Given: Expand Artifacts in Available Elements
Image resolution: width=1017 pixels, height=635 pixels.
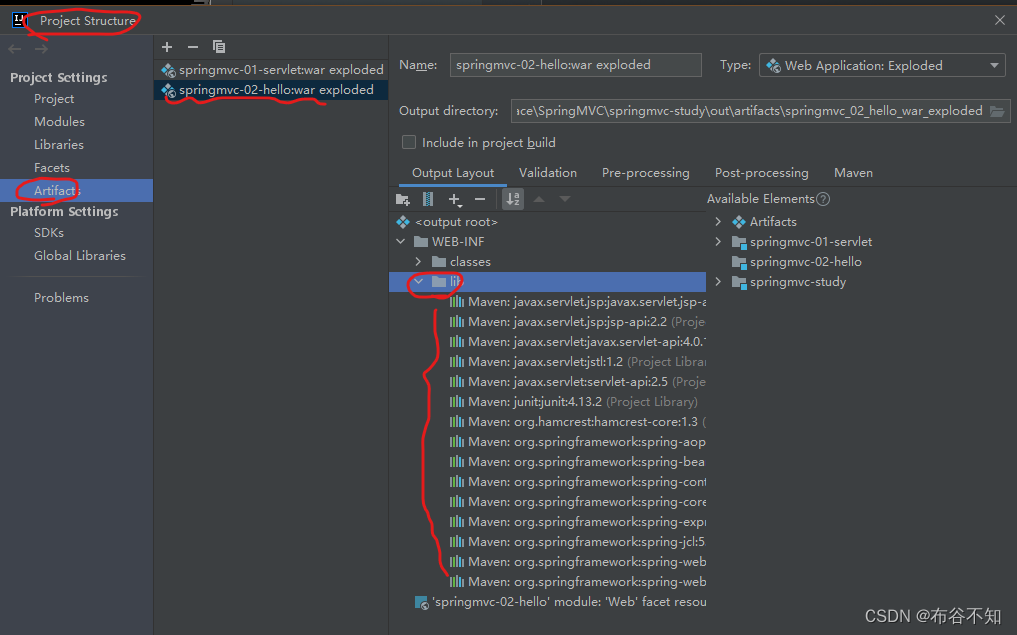Looking at the screenshot, I should (718, 221).
